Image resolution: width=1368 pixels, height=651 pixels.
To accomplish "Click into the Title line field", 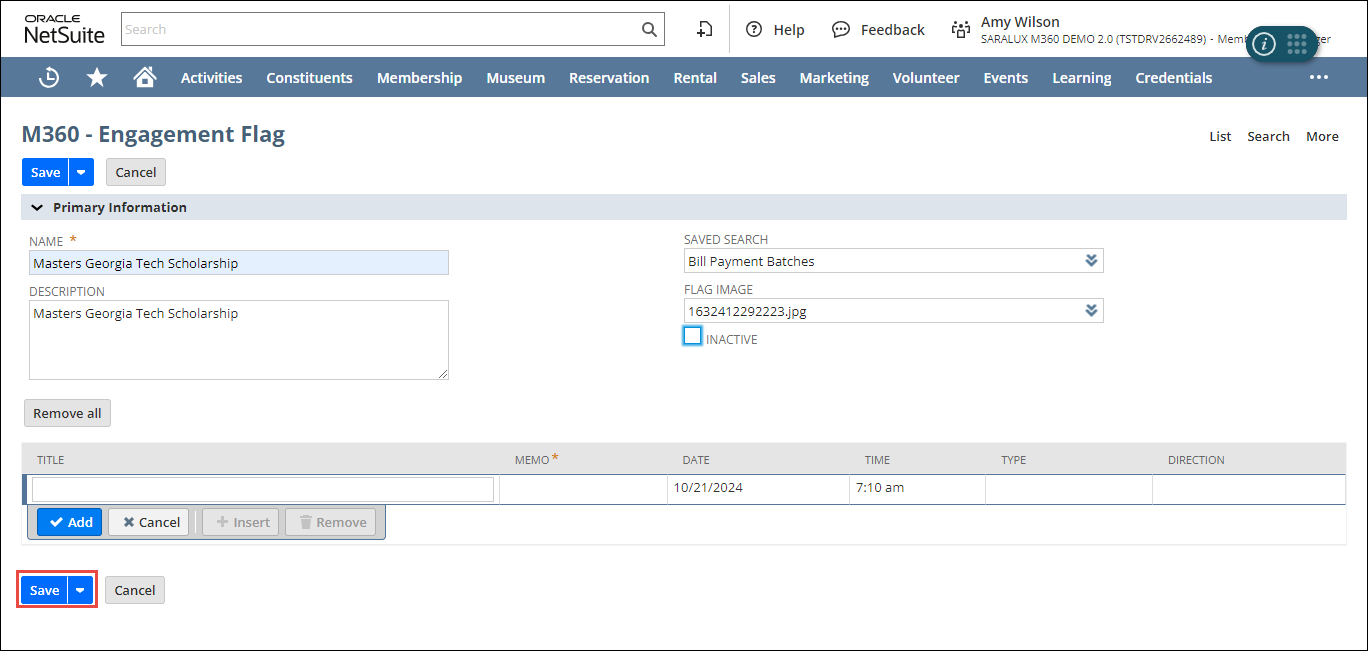I will pos(263,489).
